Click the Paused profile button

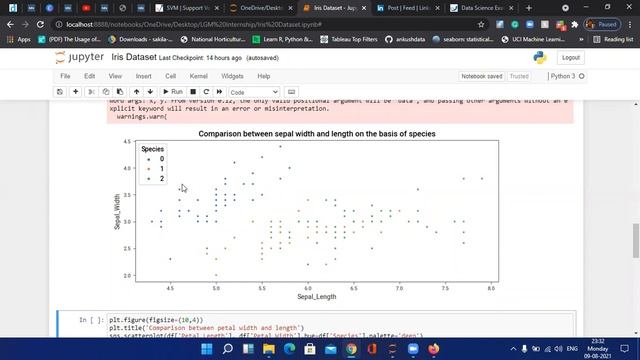tap(602, 24)
